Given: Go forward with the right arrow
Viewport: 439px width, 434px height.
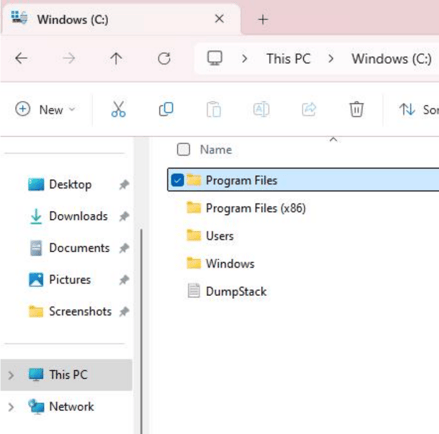Looking at the screenshot, I should tap(69, 59).
